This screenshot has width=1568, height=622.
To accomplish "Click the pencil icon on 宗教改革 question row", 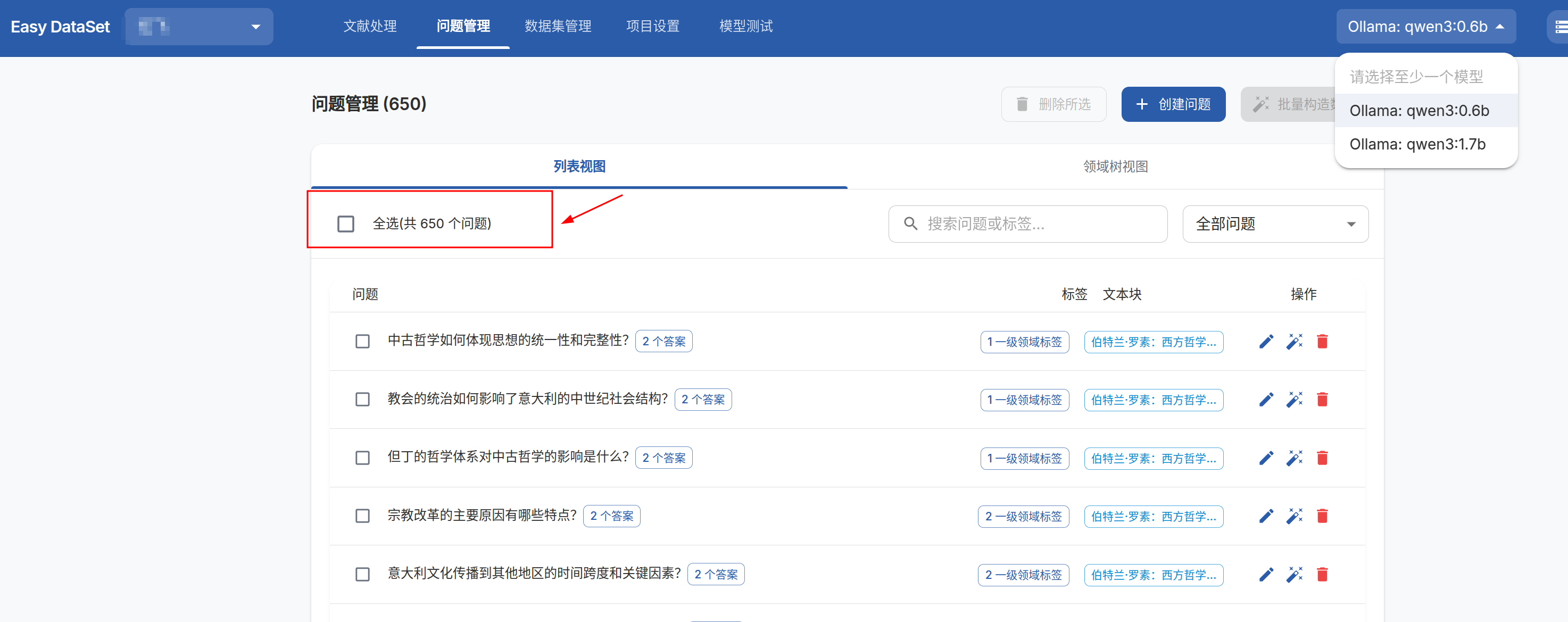I will tap(1266, 516).
